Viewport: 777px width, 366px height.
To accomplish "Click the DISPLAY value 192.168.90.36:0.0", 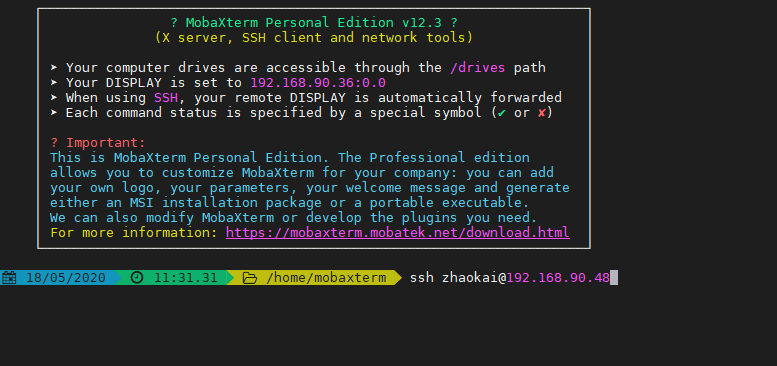I will pyautogui.click(x=318, y=82).
